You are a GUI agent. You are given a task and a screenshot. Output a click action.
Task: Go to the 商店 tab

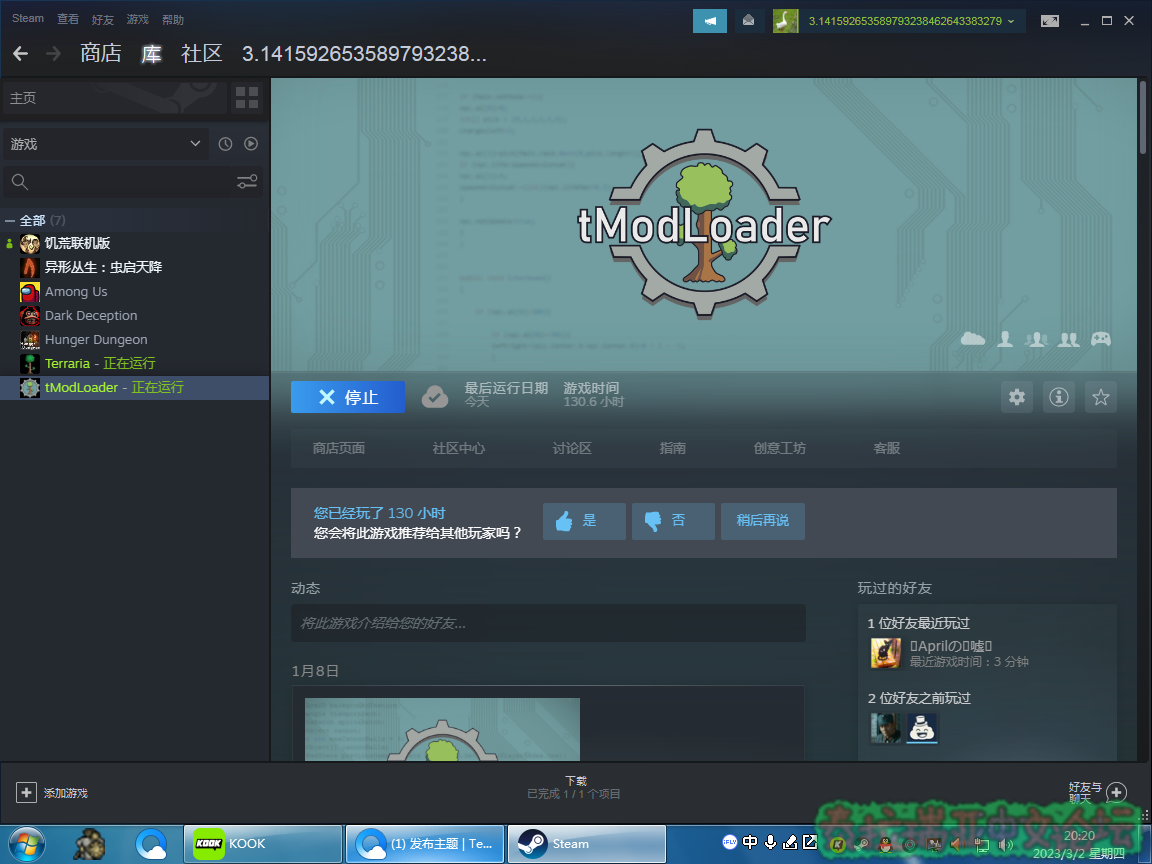101,53
